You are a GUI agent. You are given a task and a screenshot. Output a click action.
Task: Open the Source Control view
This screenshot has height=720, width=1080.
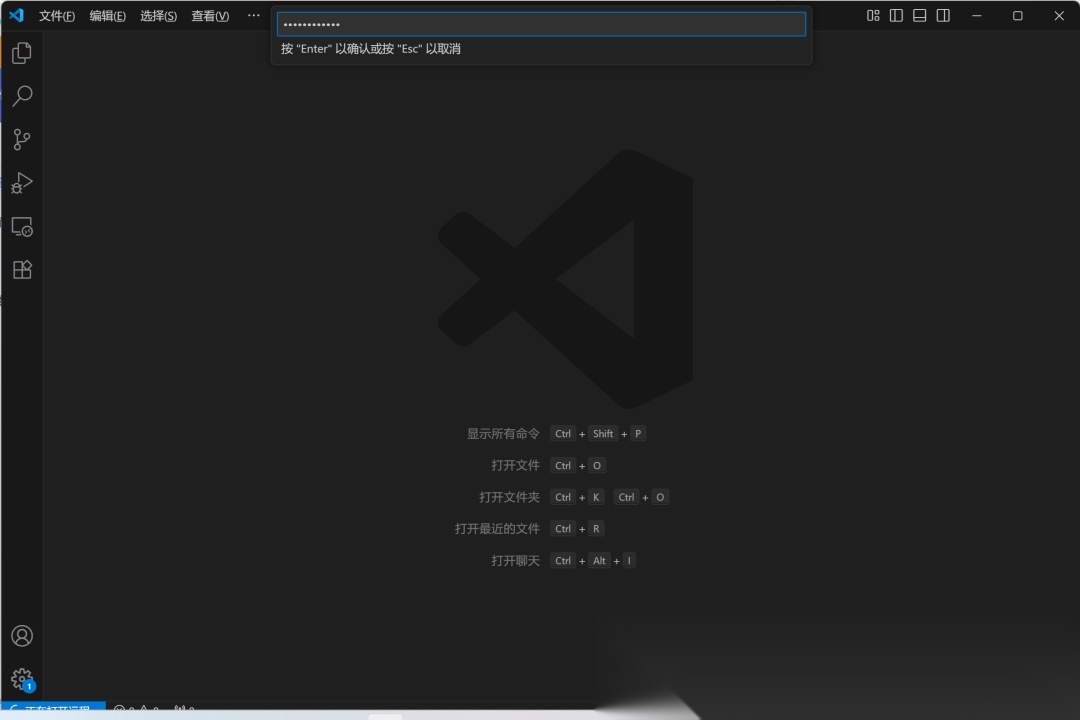22,139
